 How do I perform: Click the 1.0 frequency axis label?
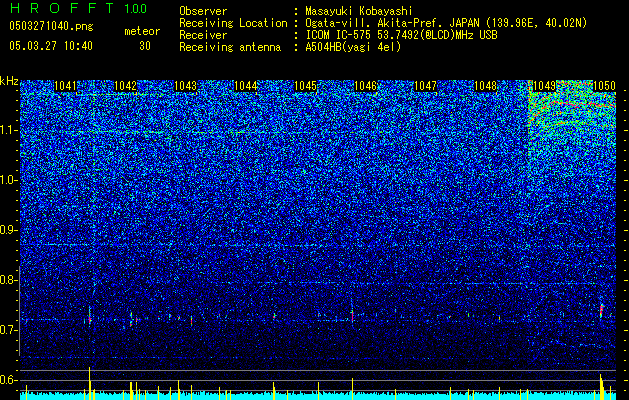pos(8,180)
